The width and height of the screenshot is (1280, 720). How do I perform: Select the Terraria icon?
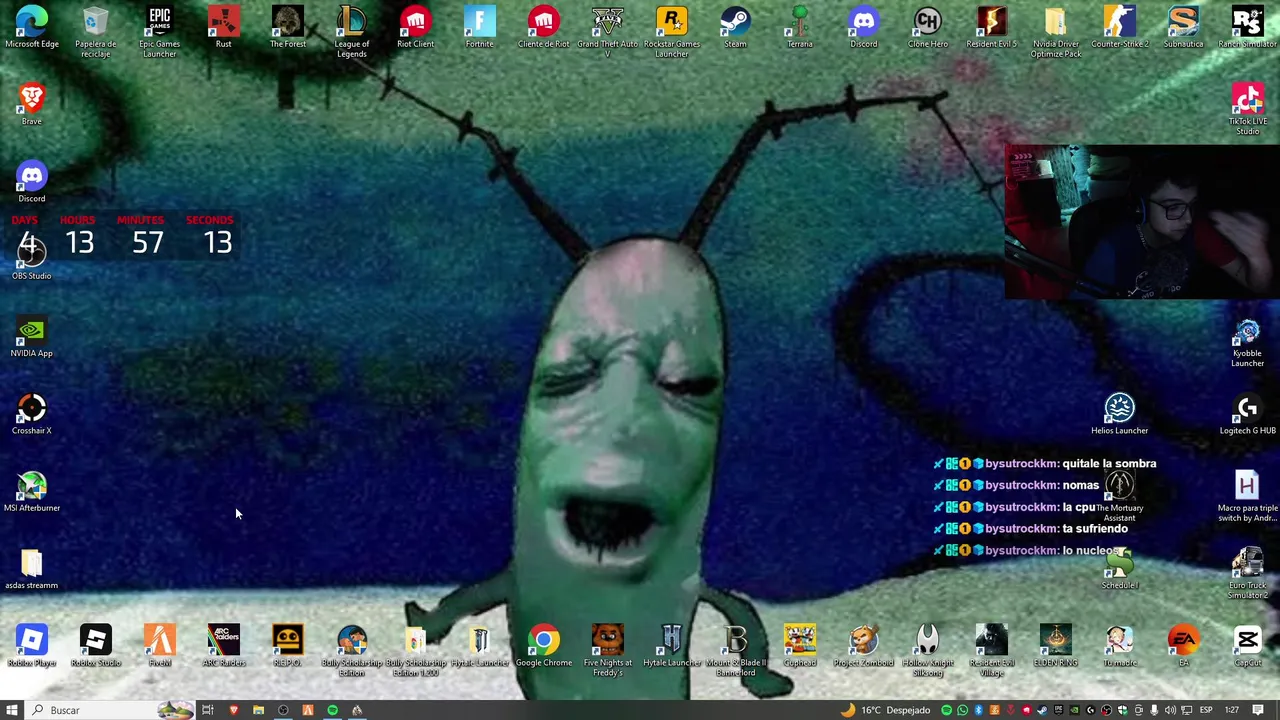pyautogui.click(x=799, y=27)
